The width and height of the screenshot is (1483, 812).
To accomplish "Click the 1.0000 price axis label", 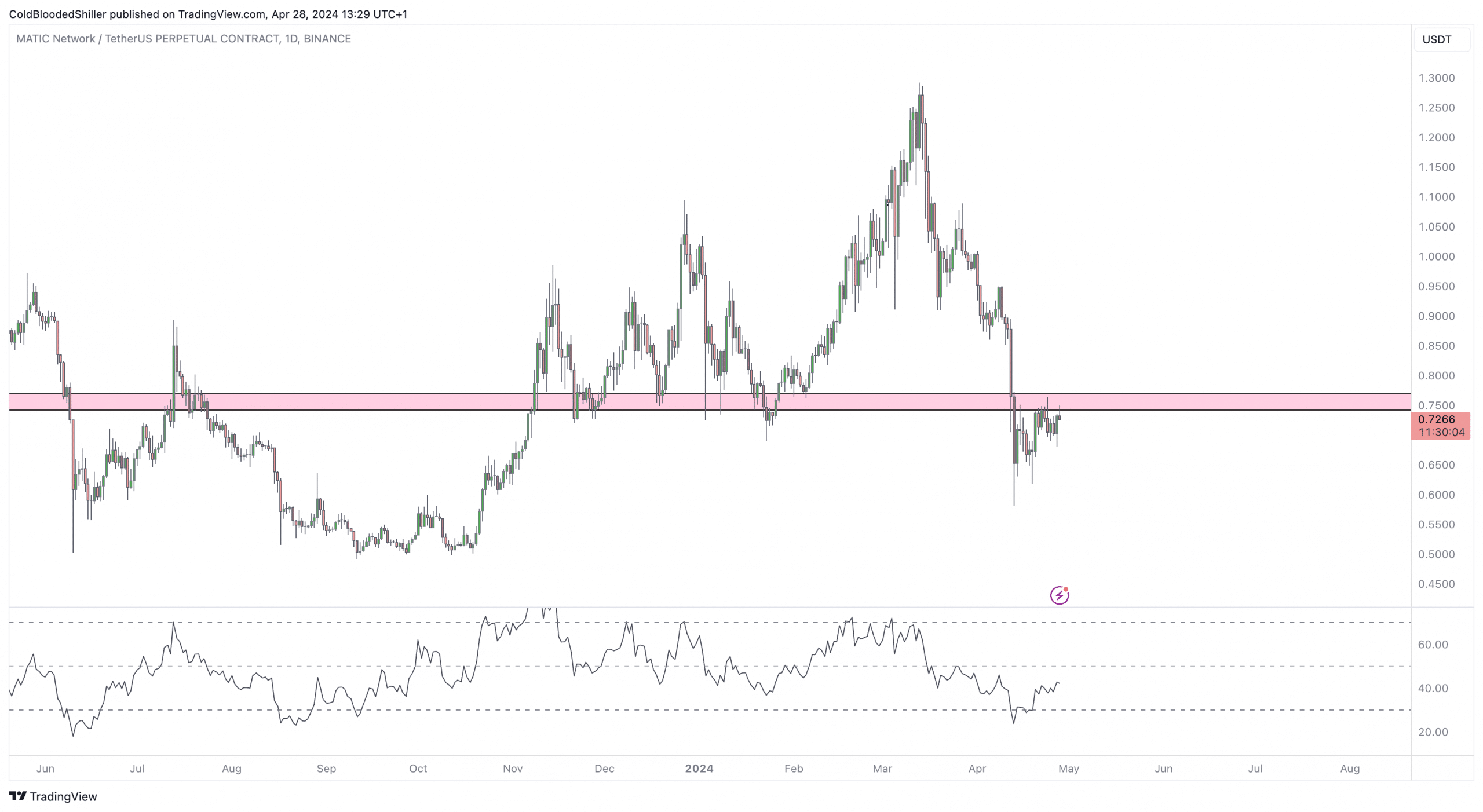I will tap(1436, 257).
